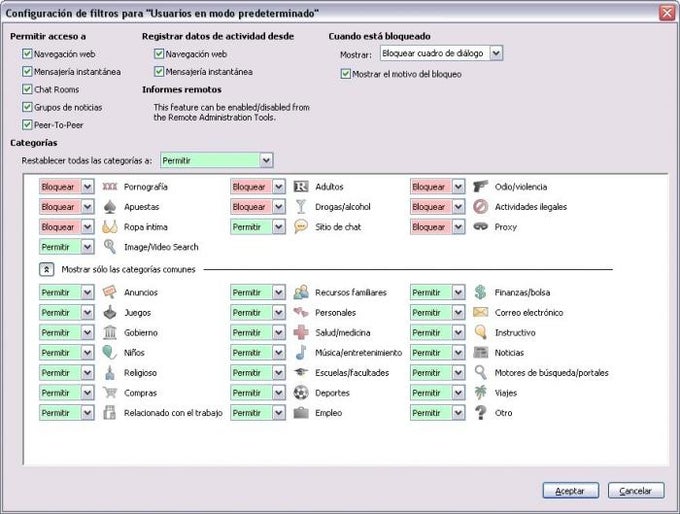The height and width of the screenshot is (514, 680).
Task: Click the Pornografía category icon
Action: click(x=110, y=187)
